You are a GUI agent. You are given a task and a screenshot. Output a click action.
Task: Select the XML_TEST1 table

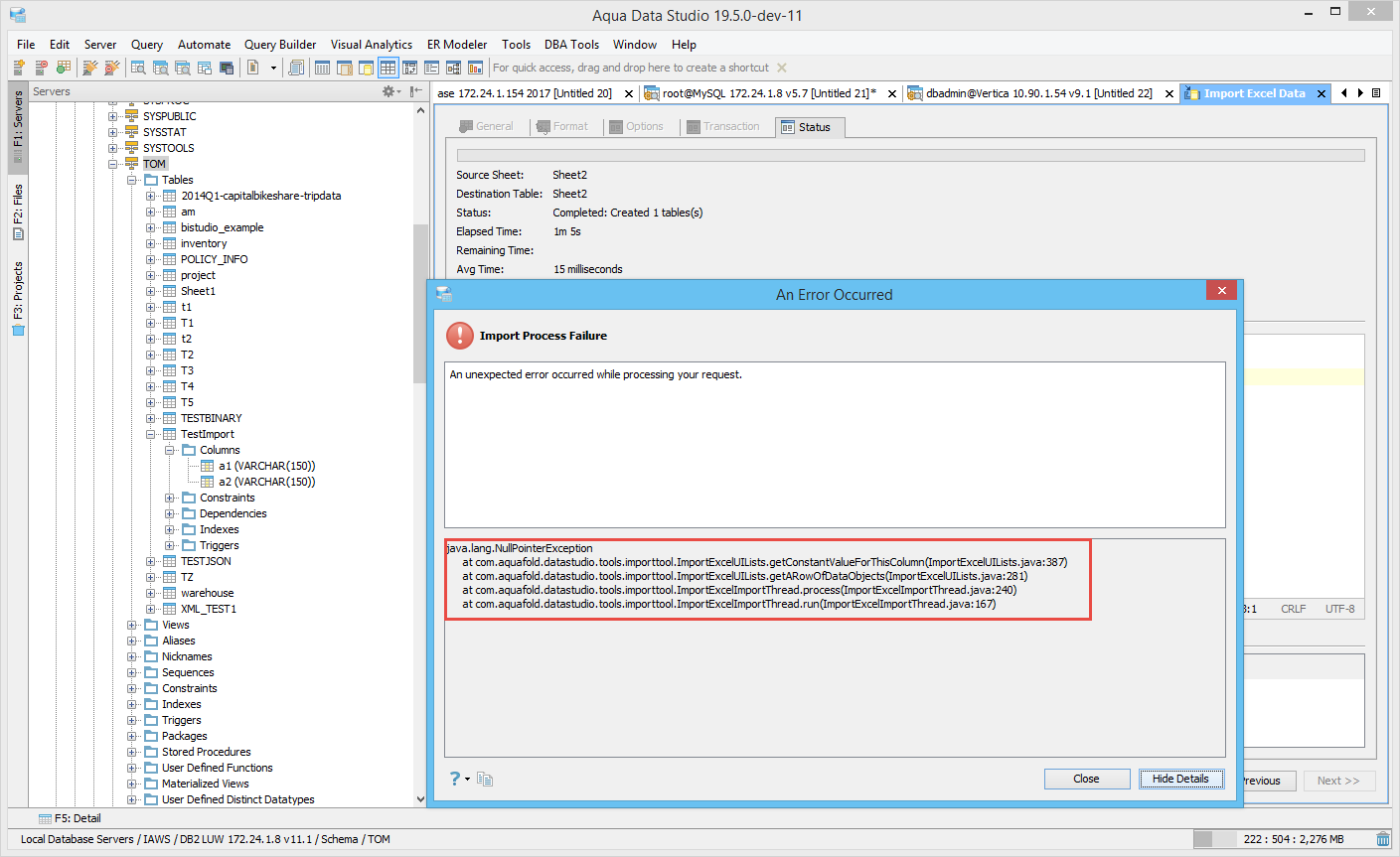[x=209, y=609]
